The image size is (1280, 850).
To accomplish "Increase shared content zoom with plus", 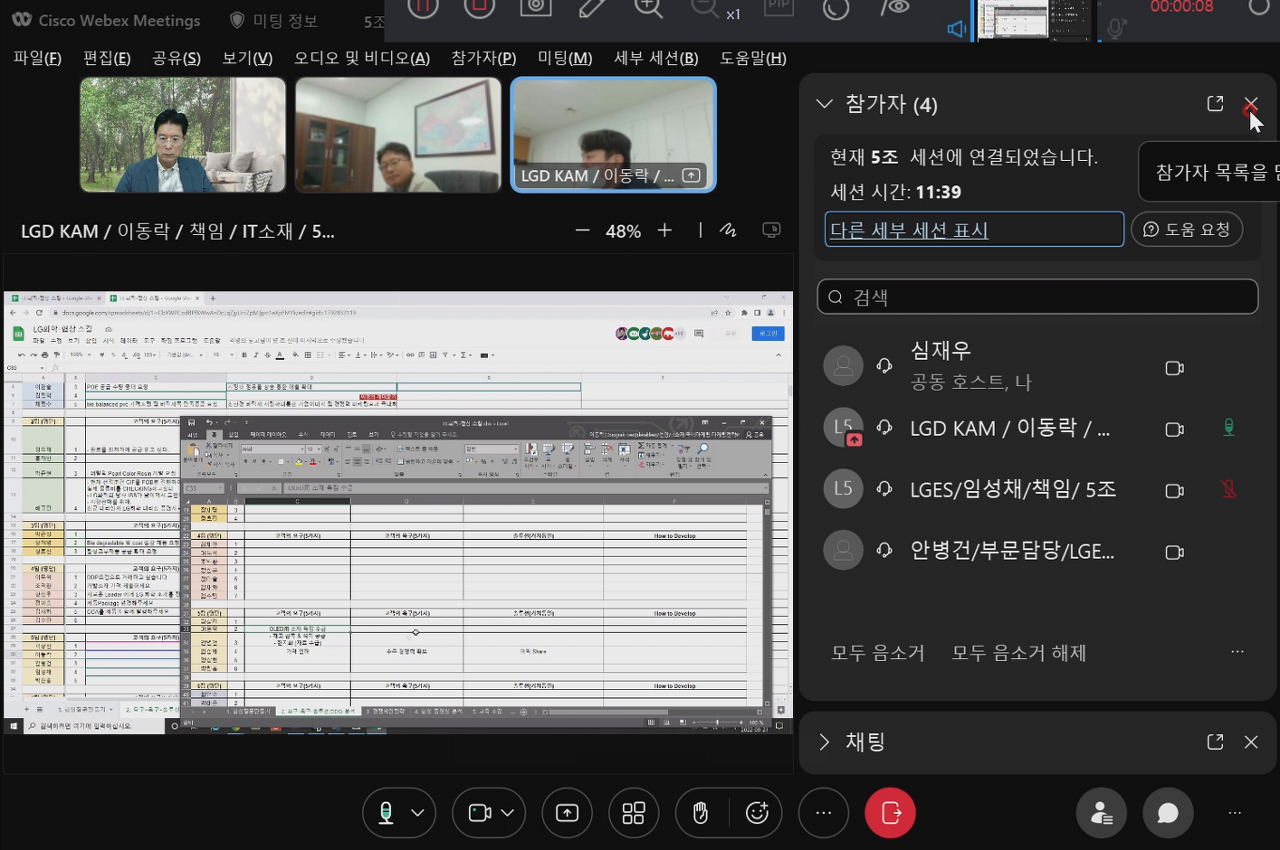I will coord(664,231).
